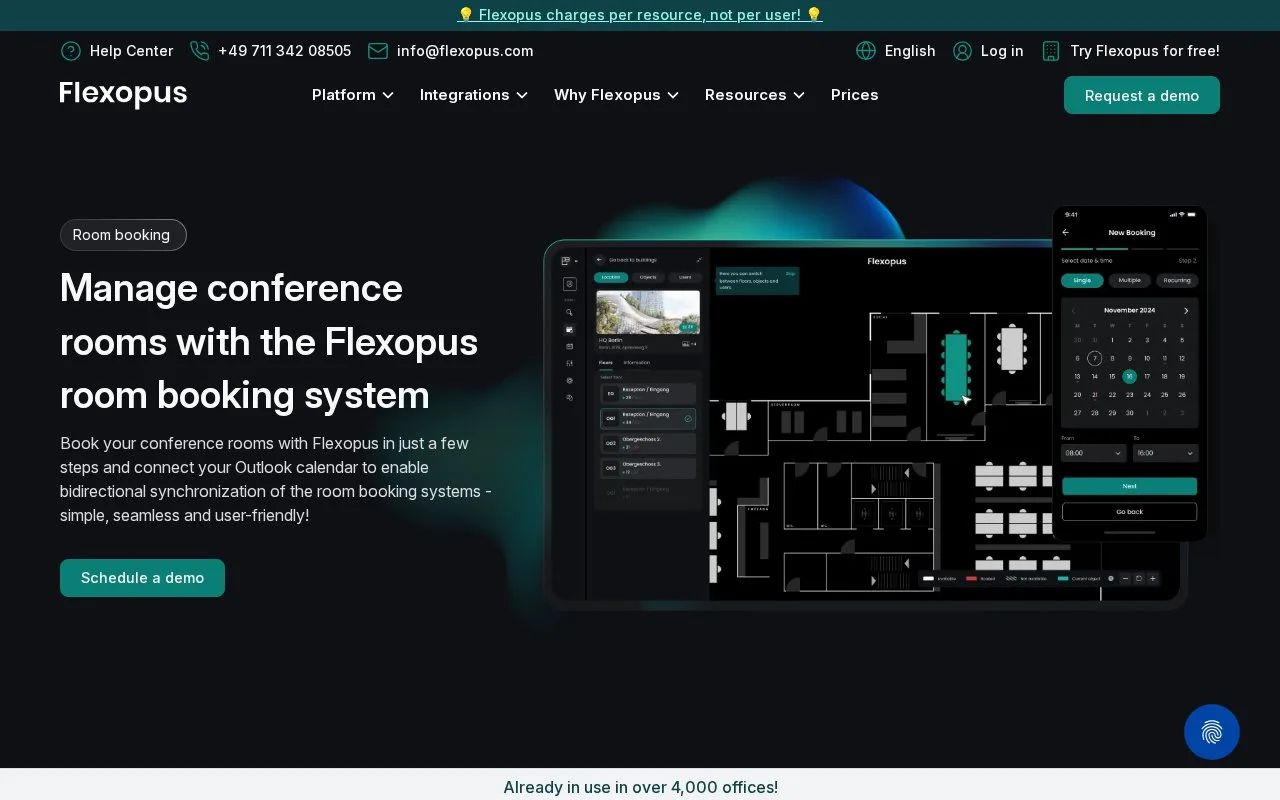Click the Schedule a demo button
Image resolution: width=1280 pixels, height=800 pixels.
pyautogui.click(x=142, y=578)
